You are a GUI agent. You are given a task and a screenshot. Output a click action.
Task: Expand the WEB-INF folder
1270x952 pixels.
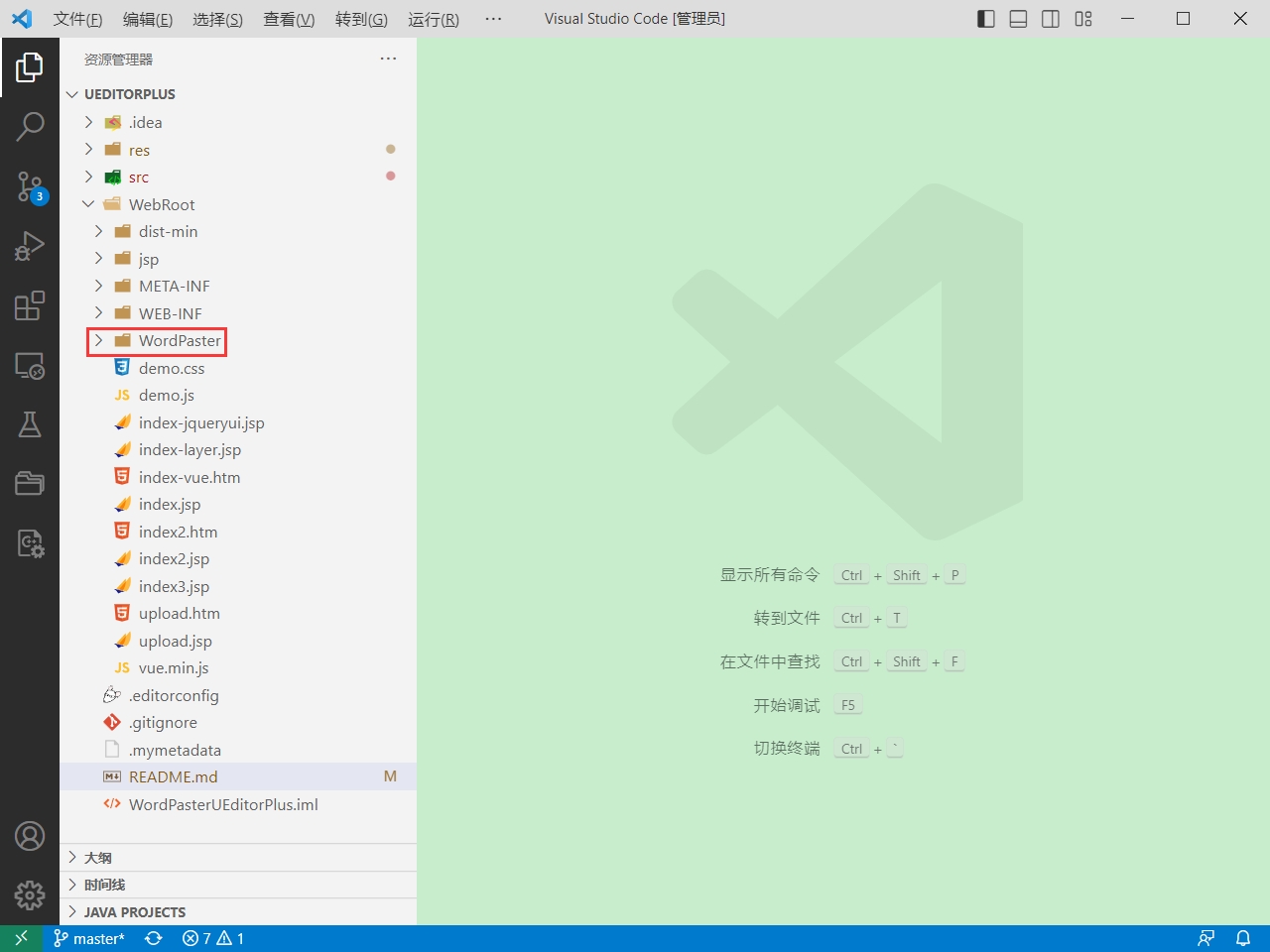click(238, 313)
